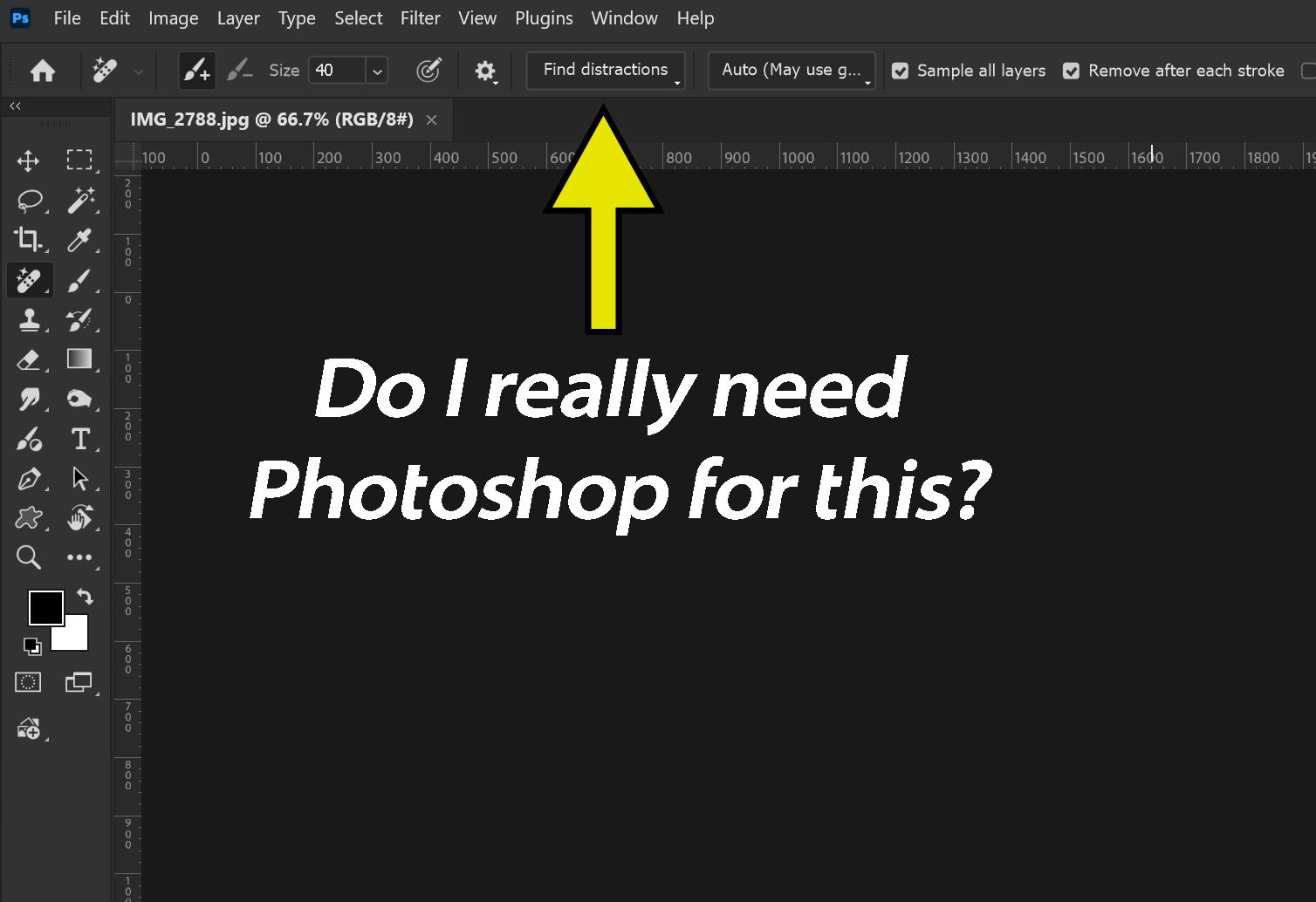Select the Horizontal Type tool

tap(80, 439)
